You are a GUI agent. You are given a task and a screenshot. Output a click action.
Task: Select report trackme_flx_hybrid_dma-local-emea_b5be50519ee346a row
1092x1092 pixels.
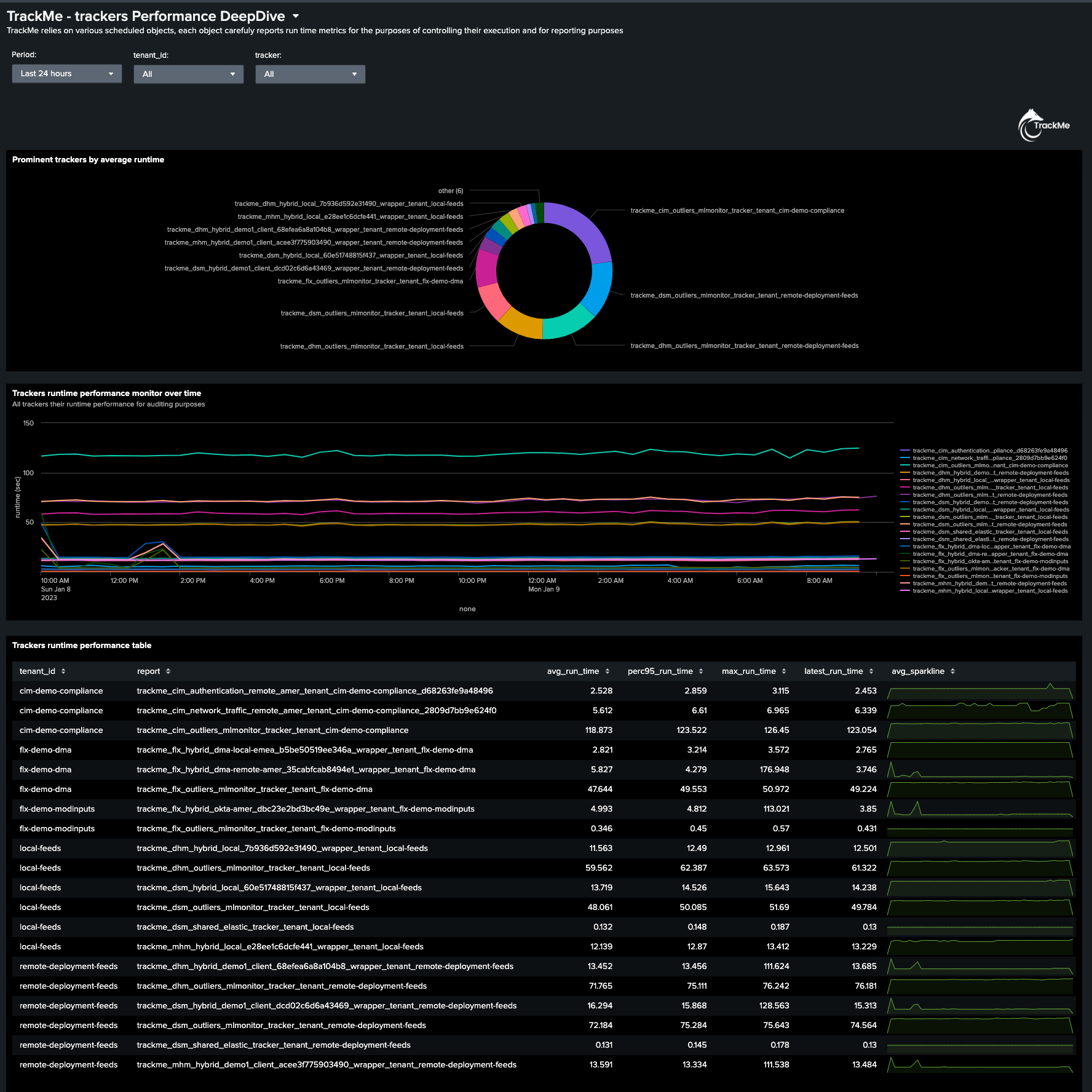305,750
